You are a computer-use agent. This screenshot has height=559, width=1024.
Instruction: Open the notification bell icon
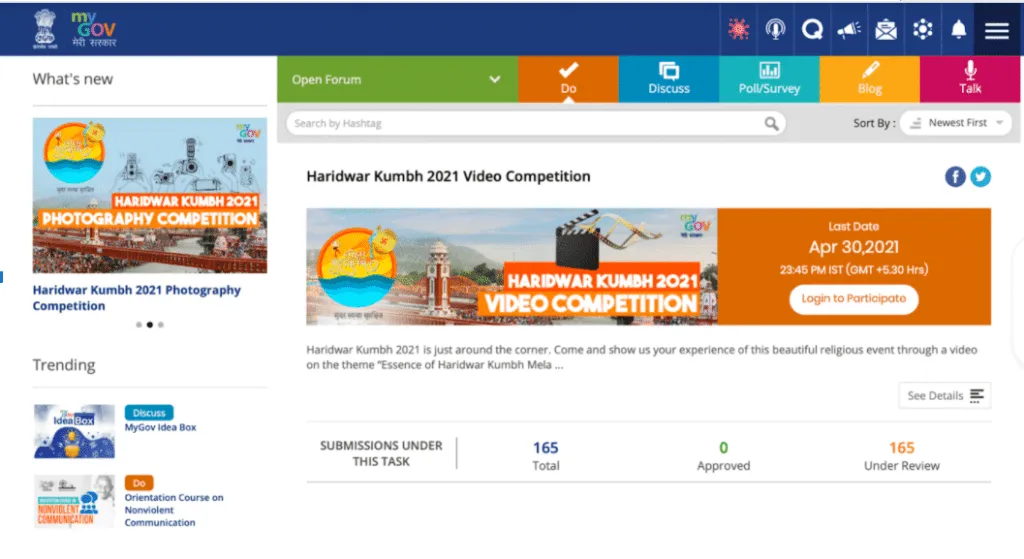(x=959, y=30)
